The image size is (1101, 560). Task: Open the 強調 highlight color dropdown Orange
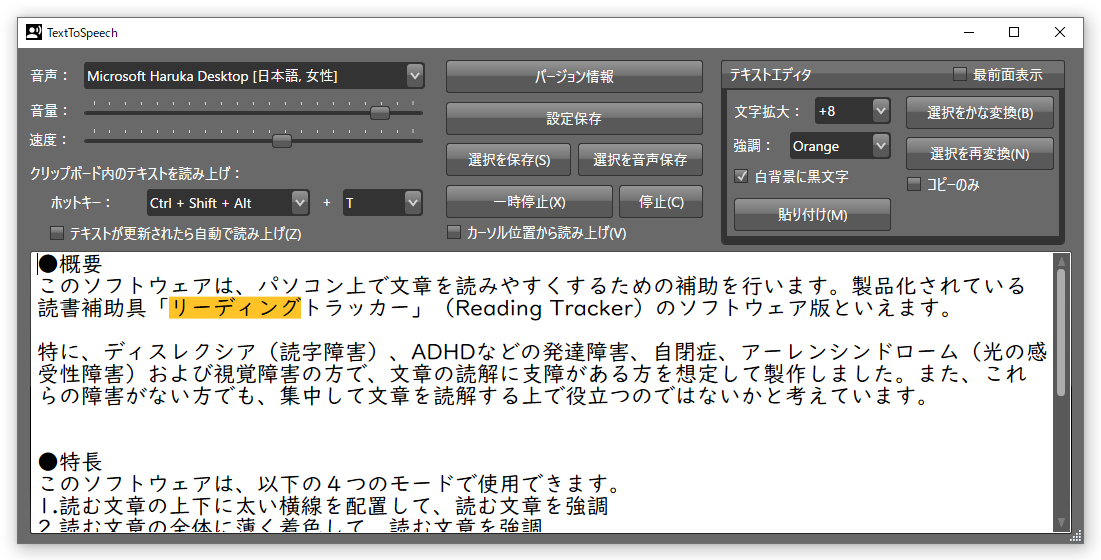click(840, 146)
